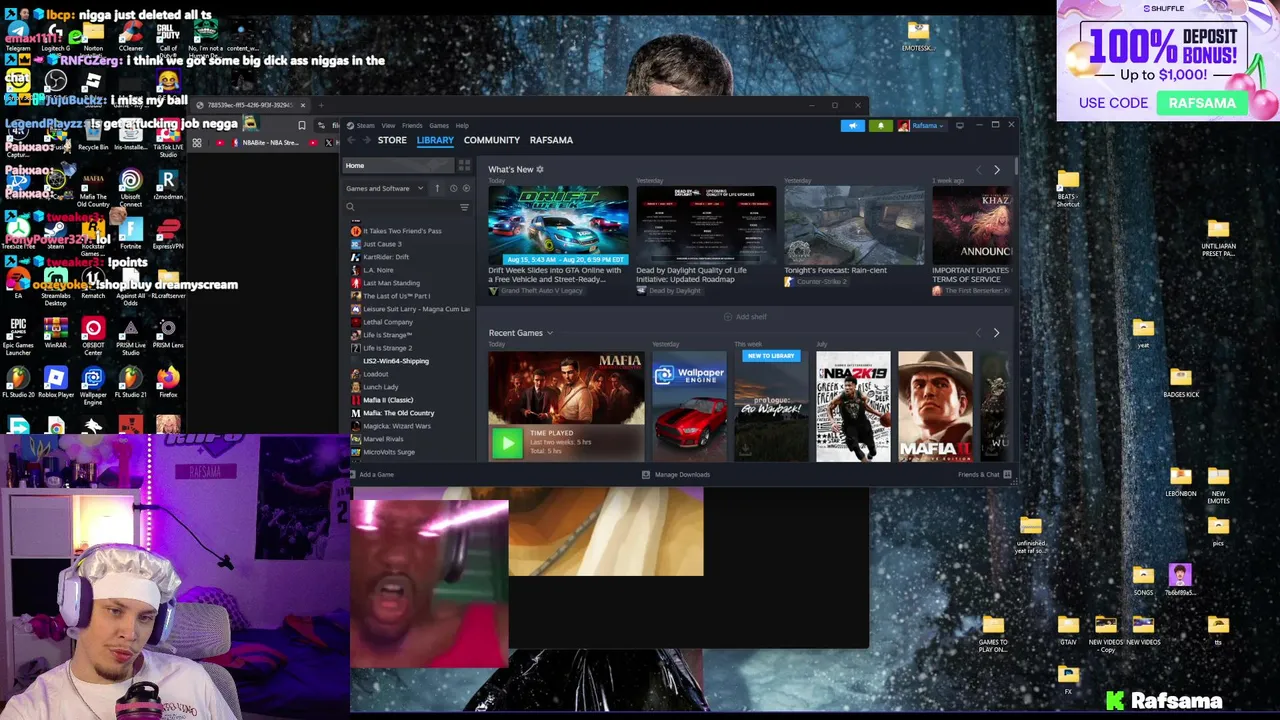Click the Add a Game plus icon
The image size is (1280, 720).
point(351,474)
